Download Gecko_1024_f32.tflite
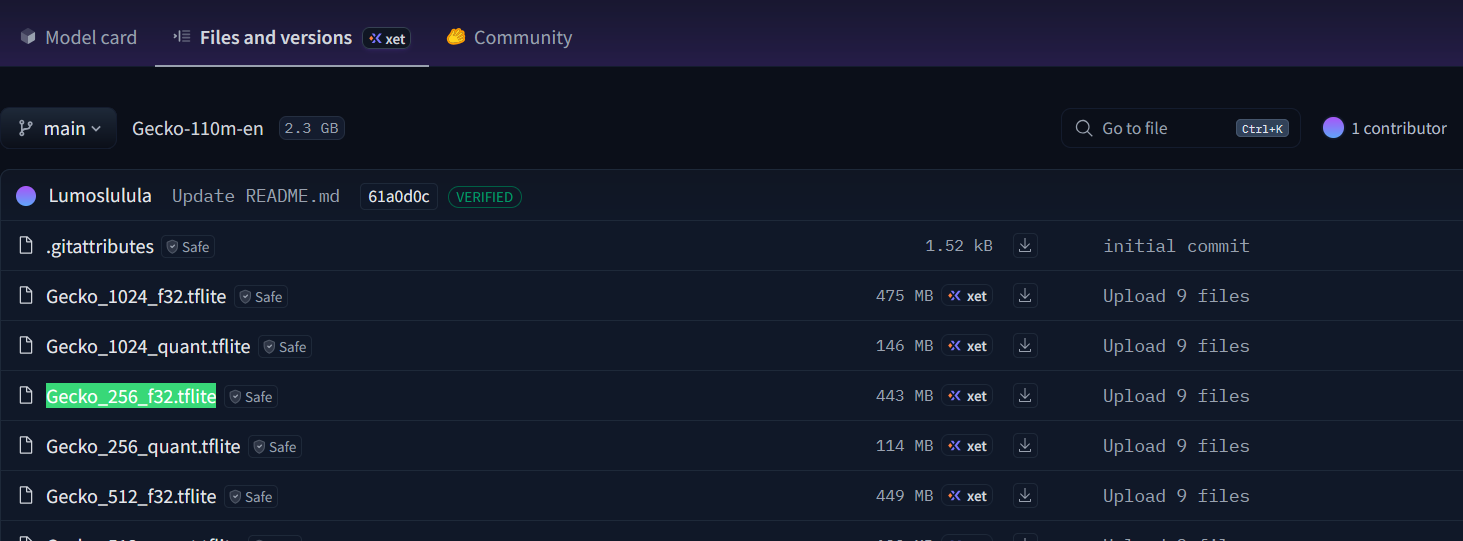Image resolution: width=1463 pixels, height=541 pixels. click(x=1025, y=296)
